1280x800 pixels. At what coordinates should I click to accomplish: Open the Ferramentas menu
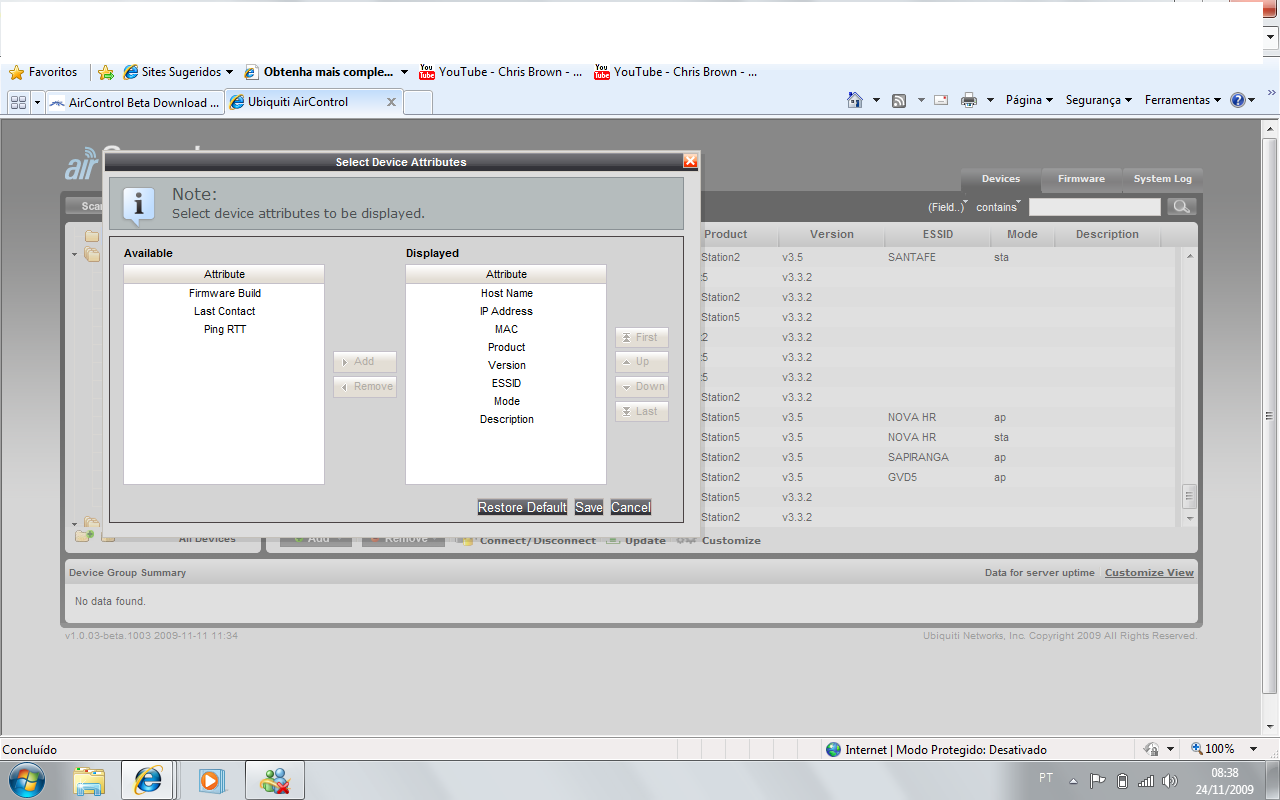1183,100
